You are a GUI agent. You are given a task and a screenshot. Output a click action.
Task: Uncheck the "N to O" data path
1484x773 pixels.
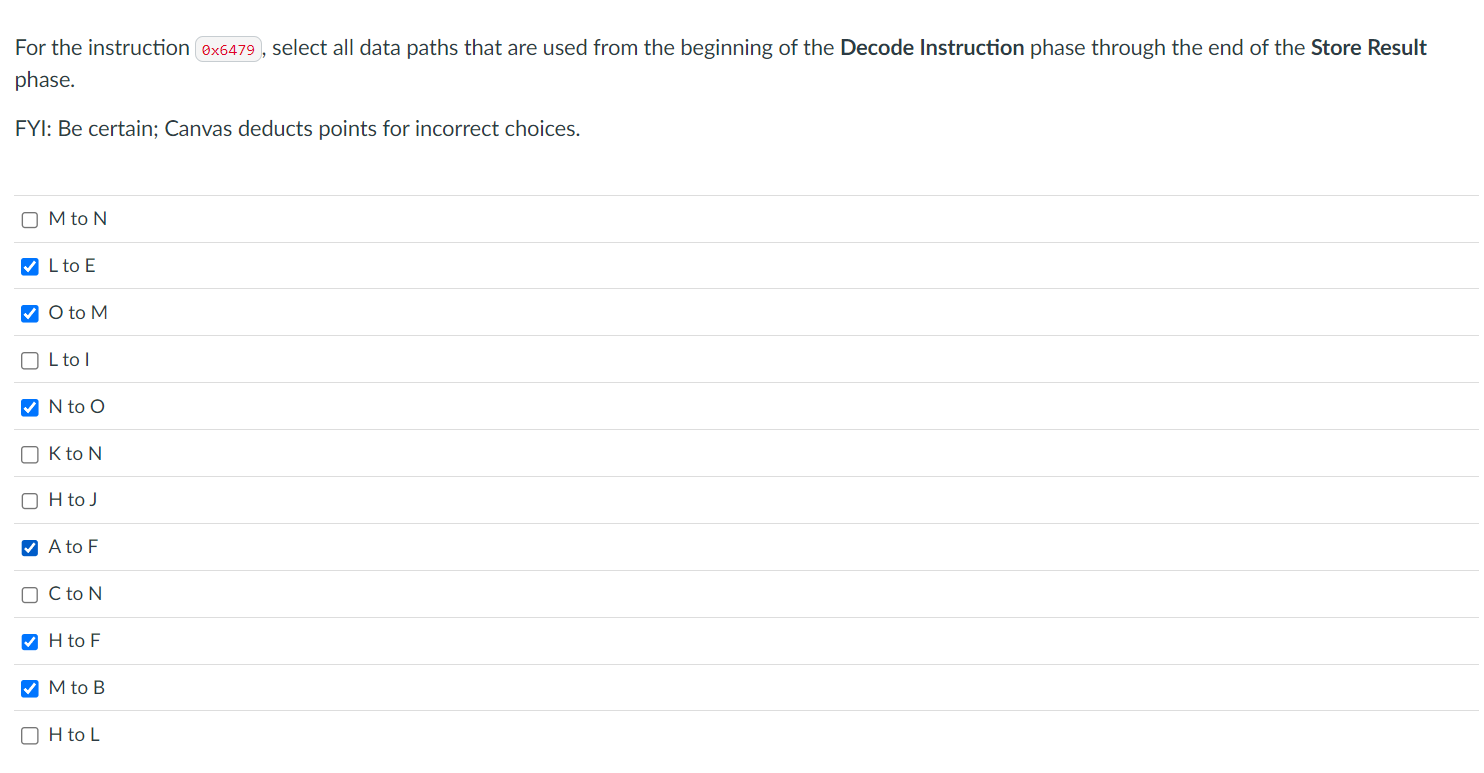pos(29,407)
